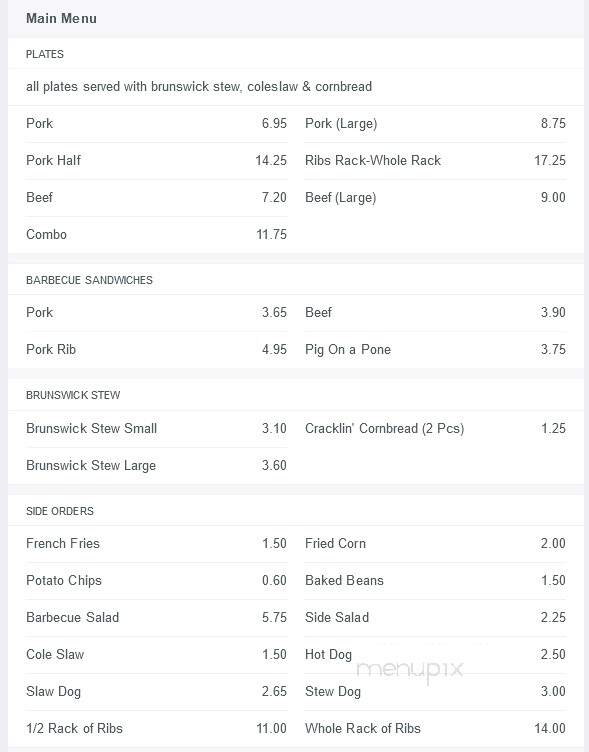589x752 pixels.
Task: Select the Main Menu heading
Action: pos(61,18)
